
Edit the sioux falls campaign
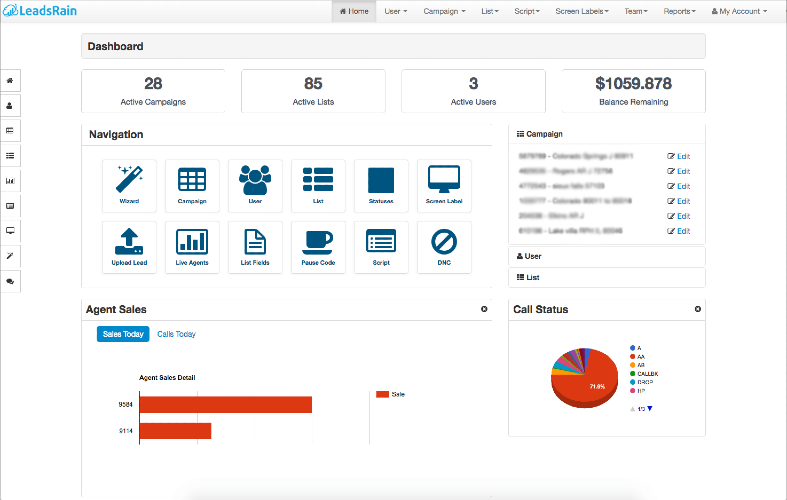pos(679,186)
